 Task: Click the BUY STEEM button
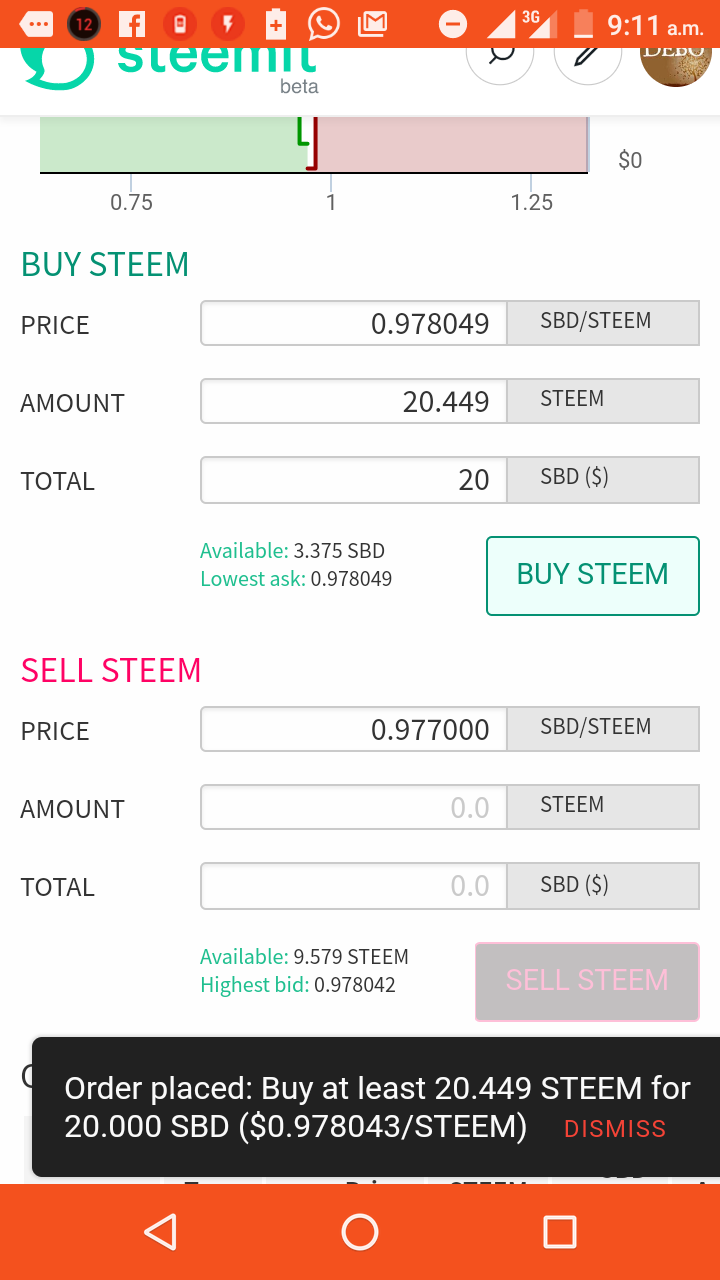(x=593, y=576)
